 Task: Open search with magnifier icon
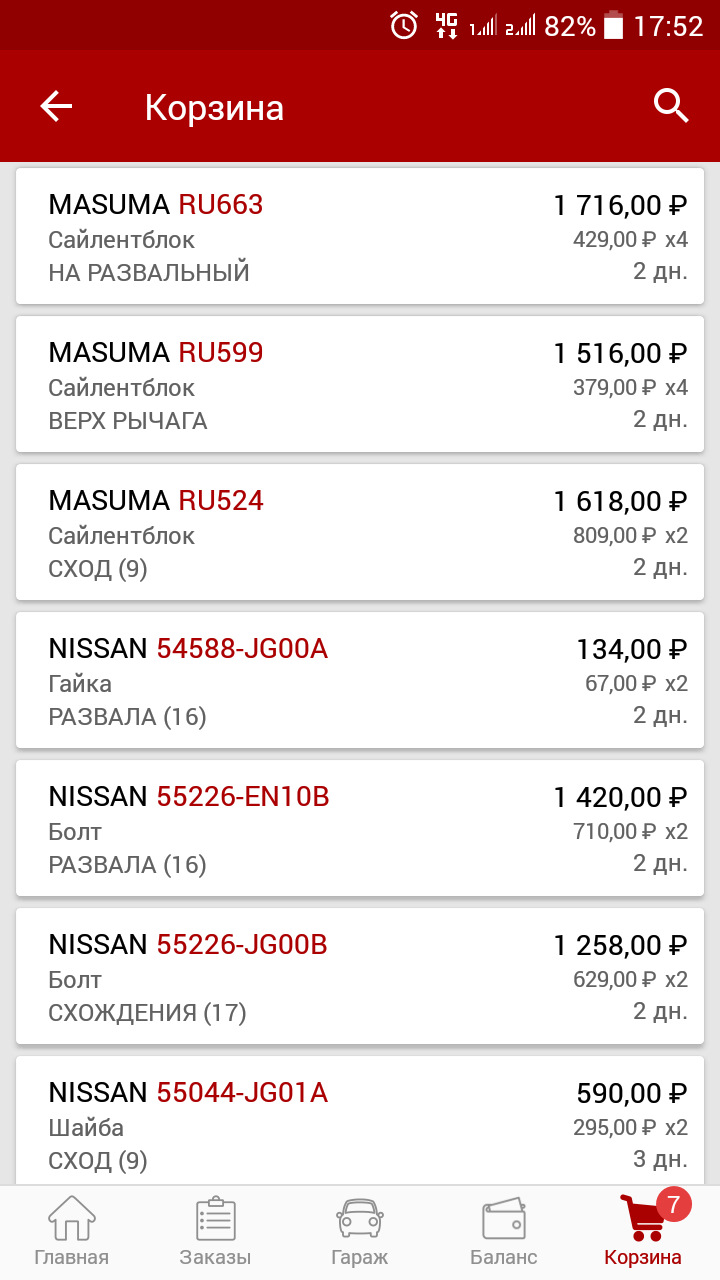point(671,105)
